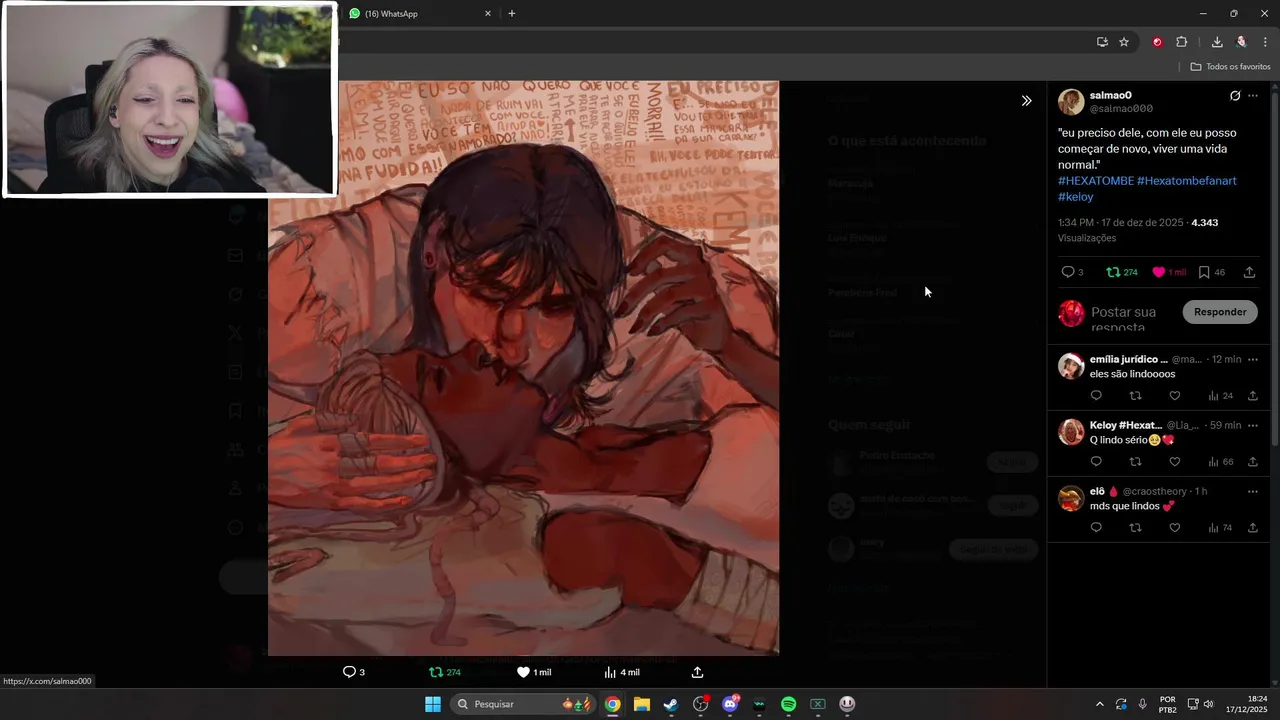Screen dimensions: 1280x720
Task: Open Steam from the taskbar
Action: [x=671, y=704]
